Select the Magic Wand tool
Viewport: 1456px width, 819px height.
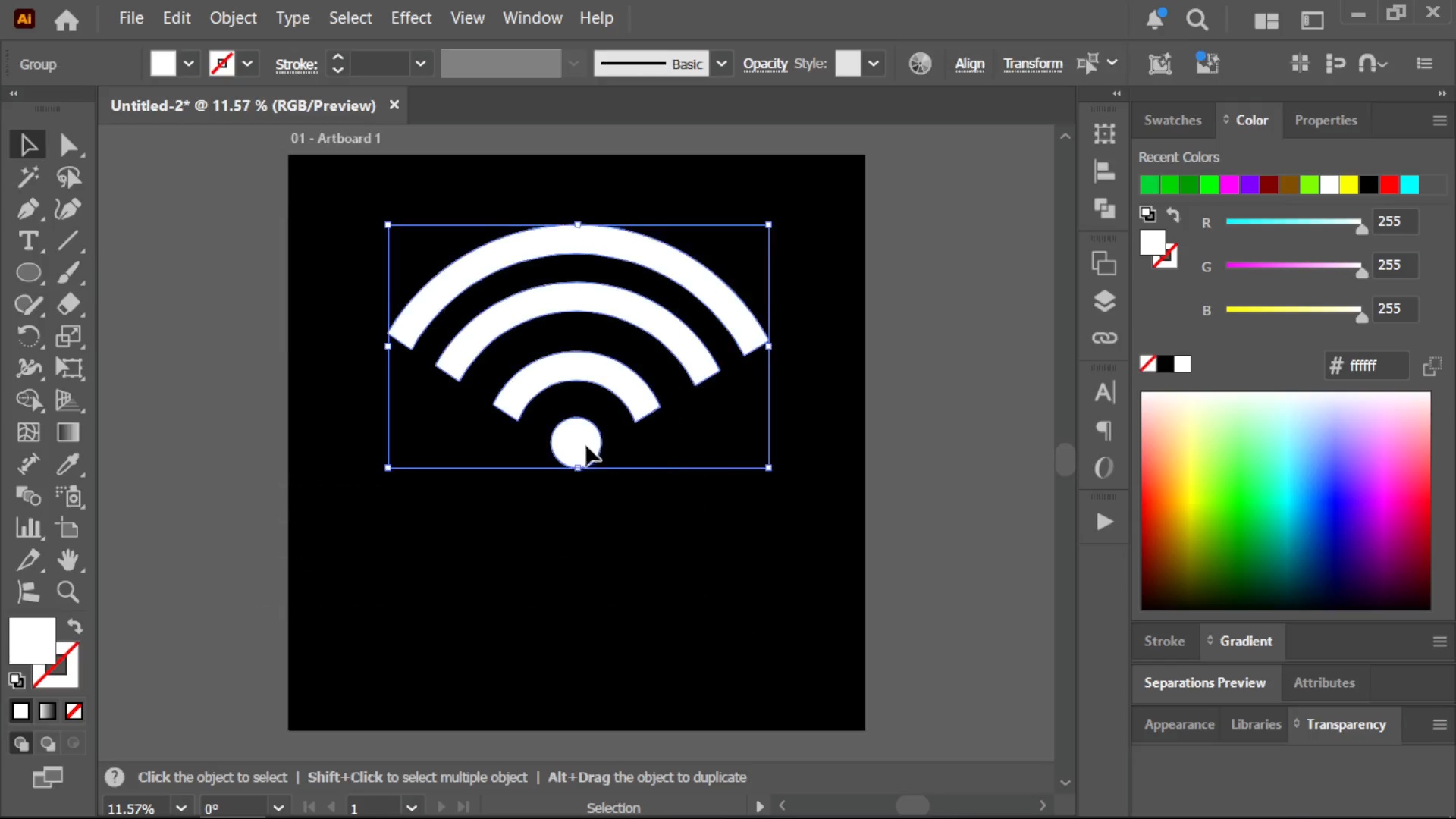(x=28, y=177)
